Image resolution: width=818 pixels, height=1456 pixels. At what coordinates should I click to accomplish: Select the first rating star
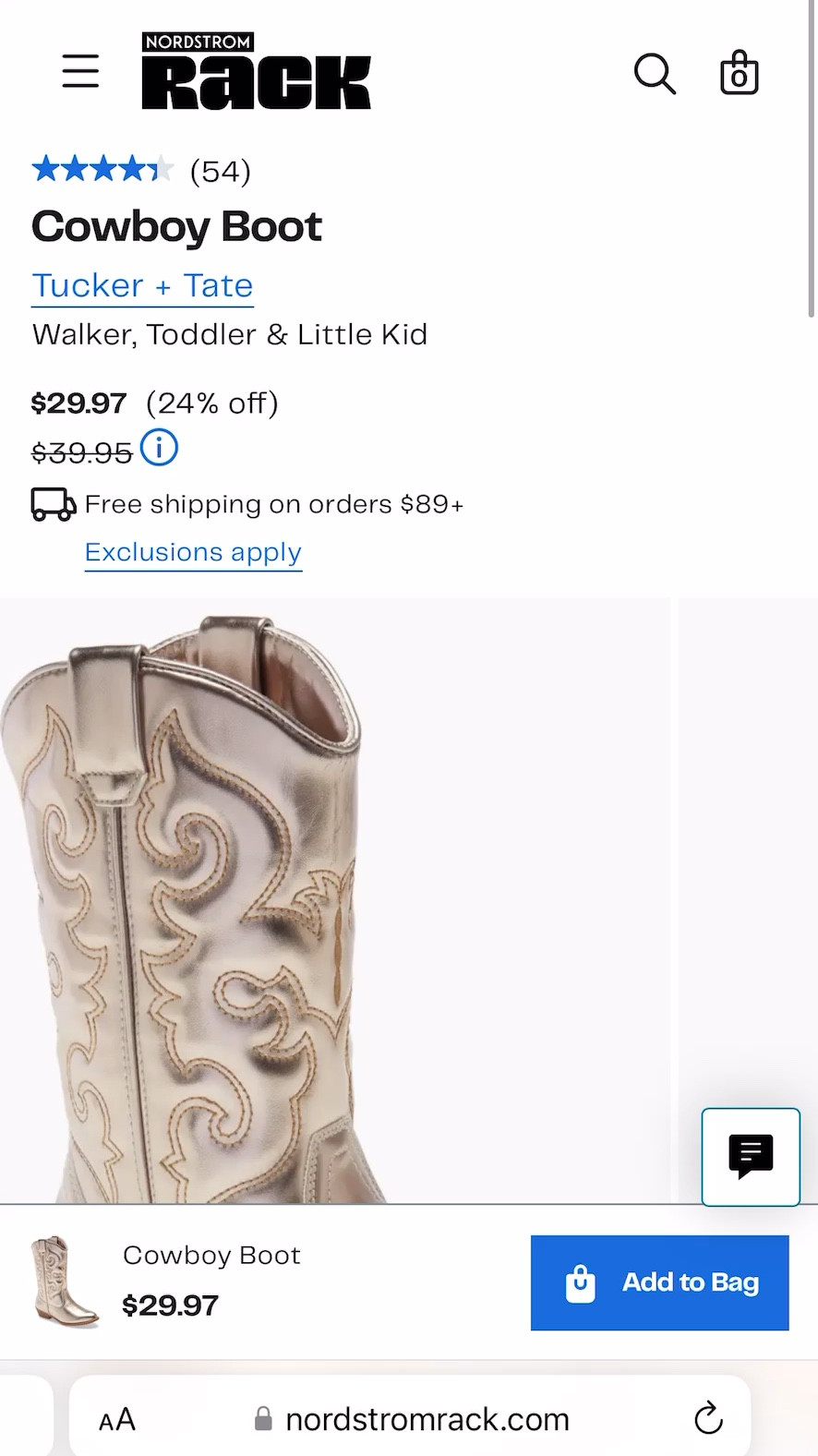(x=44, y=168)
